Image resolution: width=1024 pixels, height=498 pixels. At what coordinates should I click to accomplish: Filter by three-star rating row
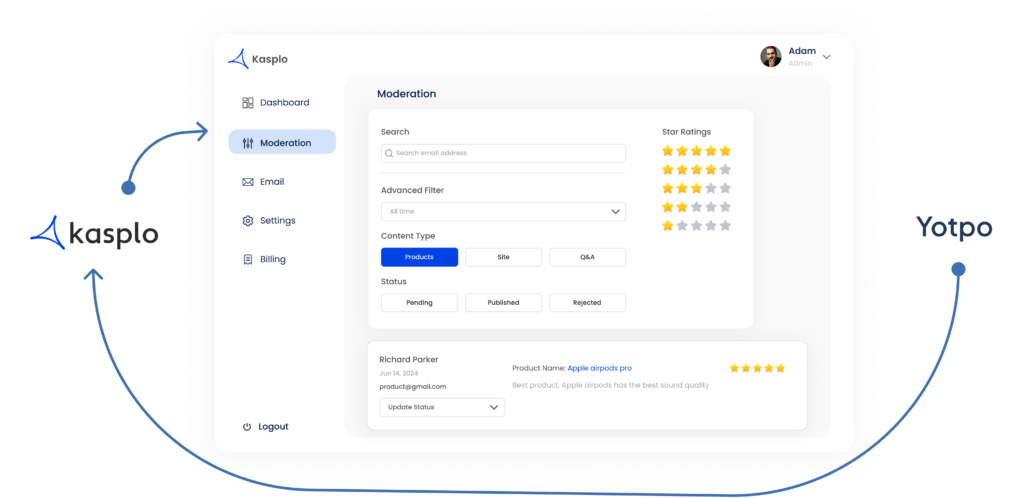click(x=696, y=188)
